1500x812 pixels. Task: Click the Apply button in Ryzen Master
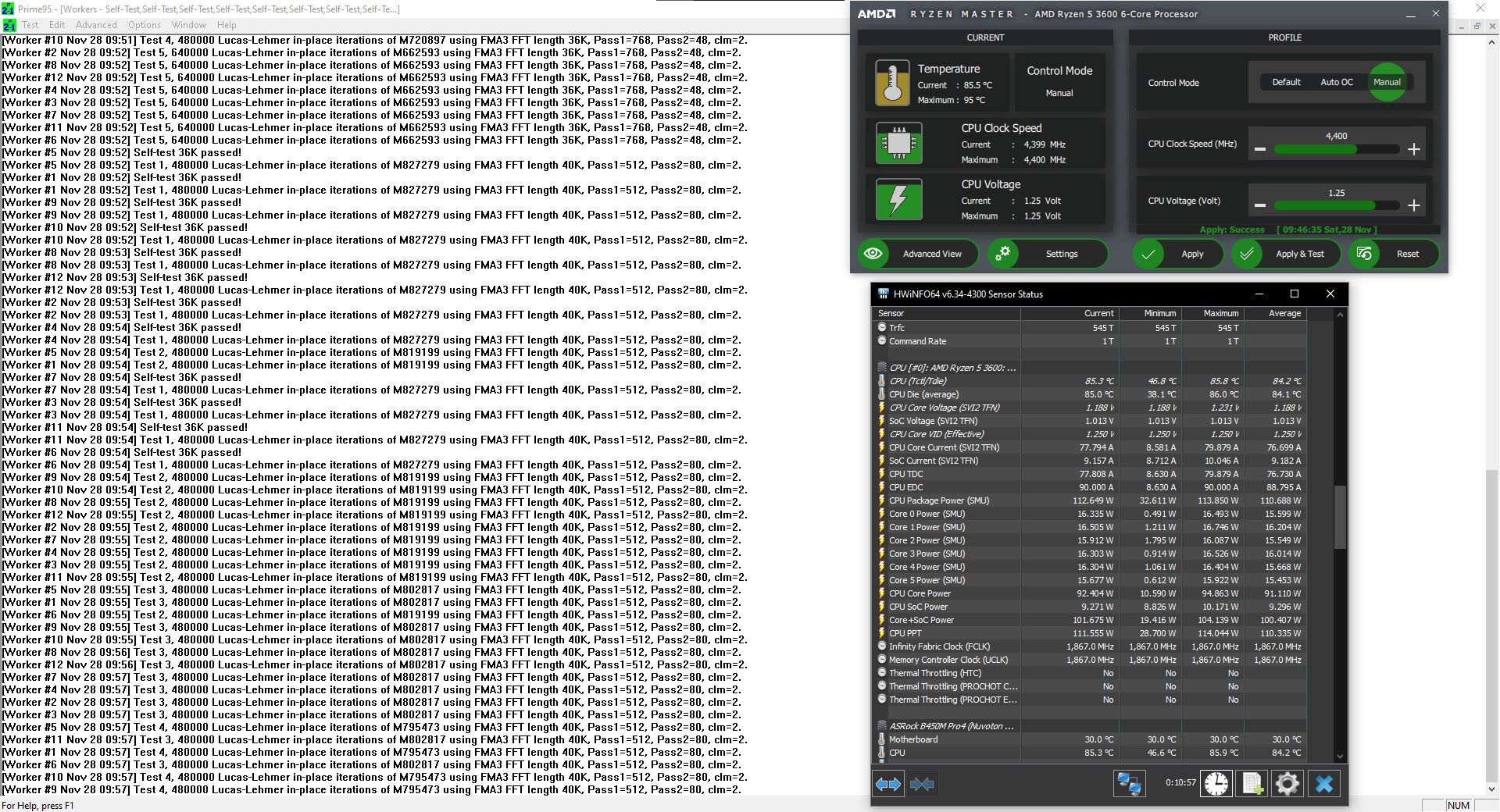[1177, 254]
